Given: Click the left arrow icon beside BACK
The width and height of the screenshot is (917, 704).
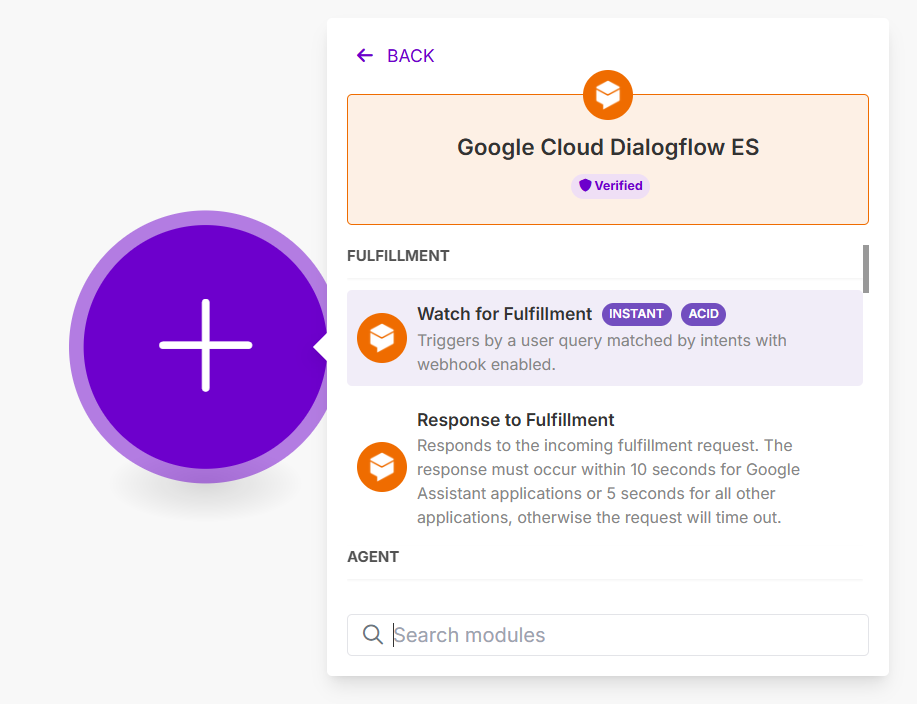Looking at the screenshot, I should [365, 56].
